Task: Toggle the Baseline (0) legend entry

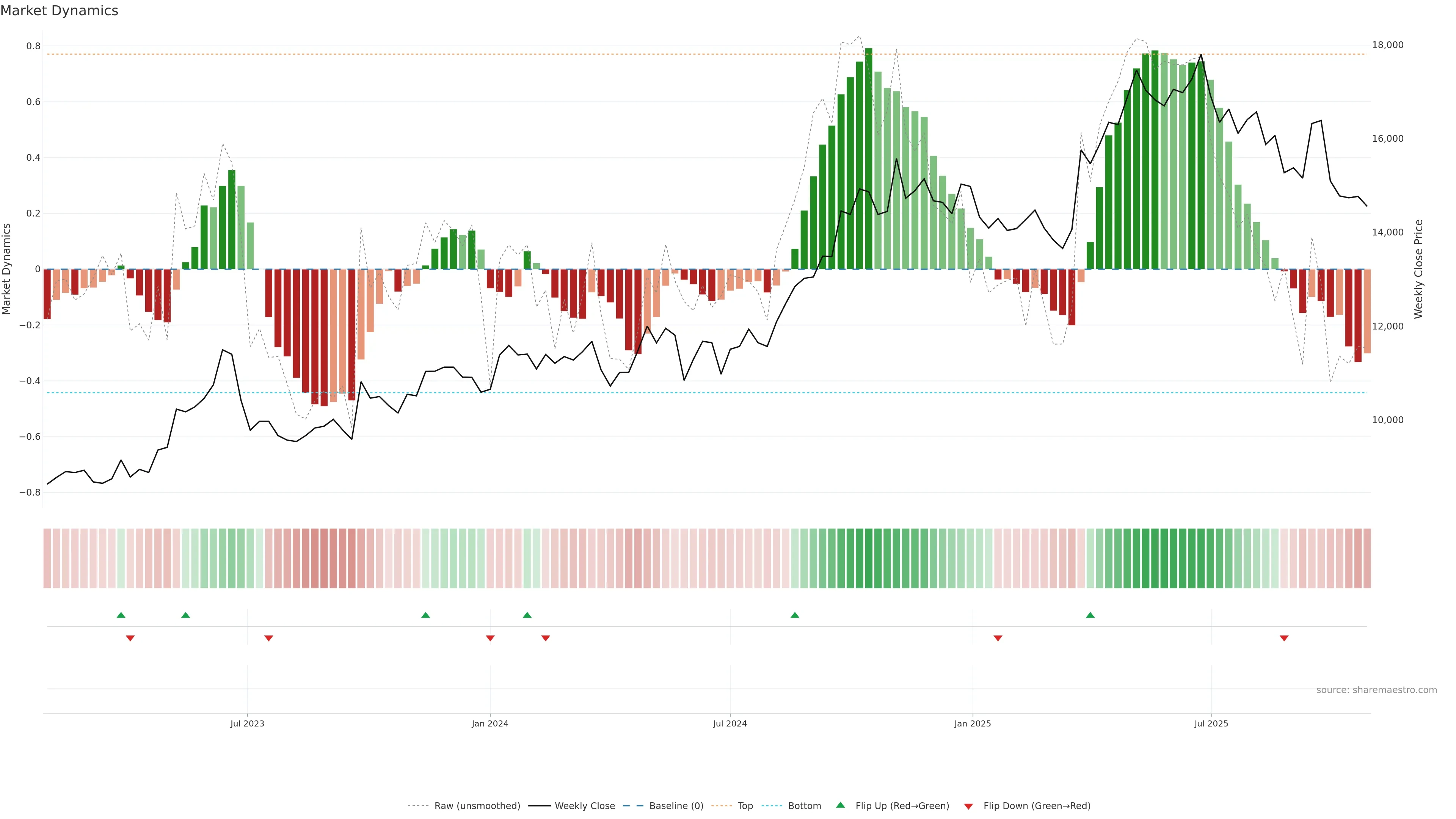Action: point(676,805)
